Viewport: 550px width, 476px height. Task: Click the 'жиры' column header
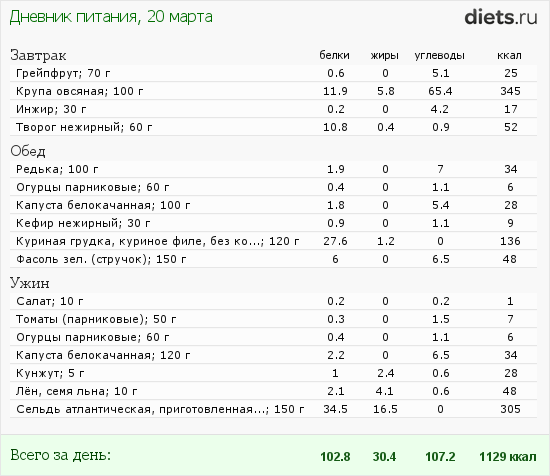(x=385, y=55)
